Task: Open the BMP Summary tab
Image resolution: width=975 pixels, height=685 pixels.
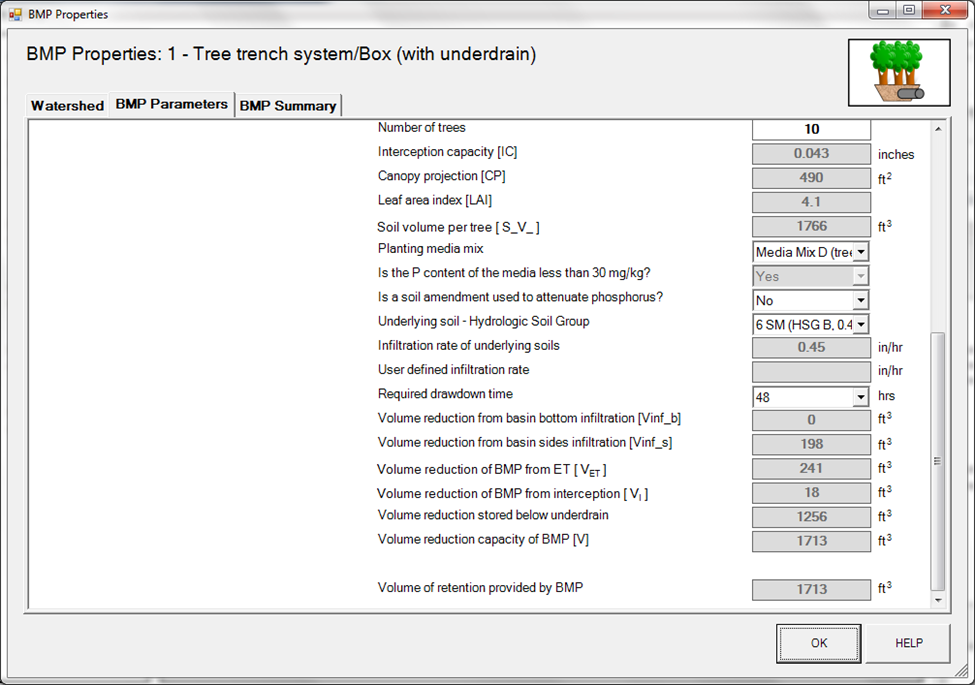Action: (x=288, y=106)
